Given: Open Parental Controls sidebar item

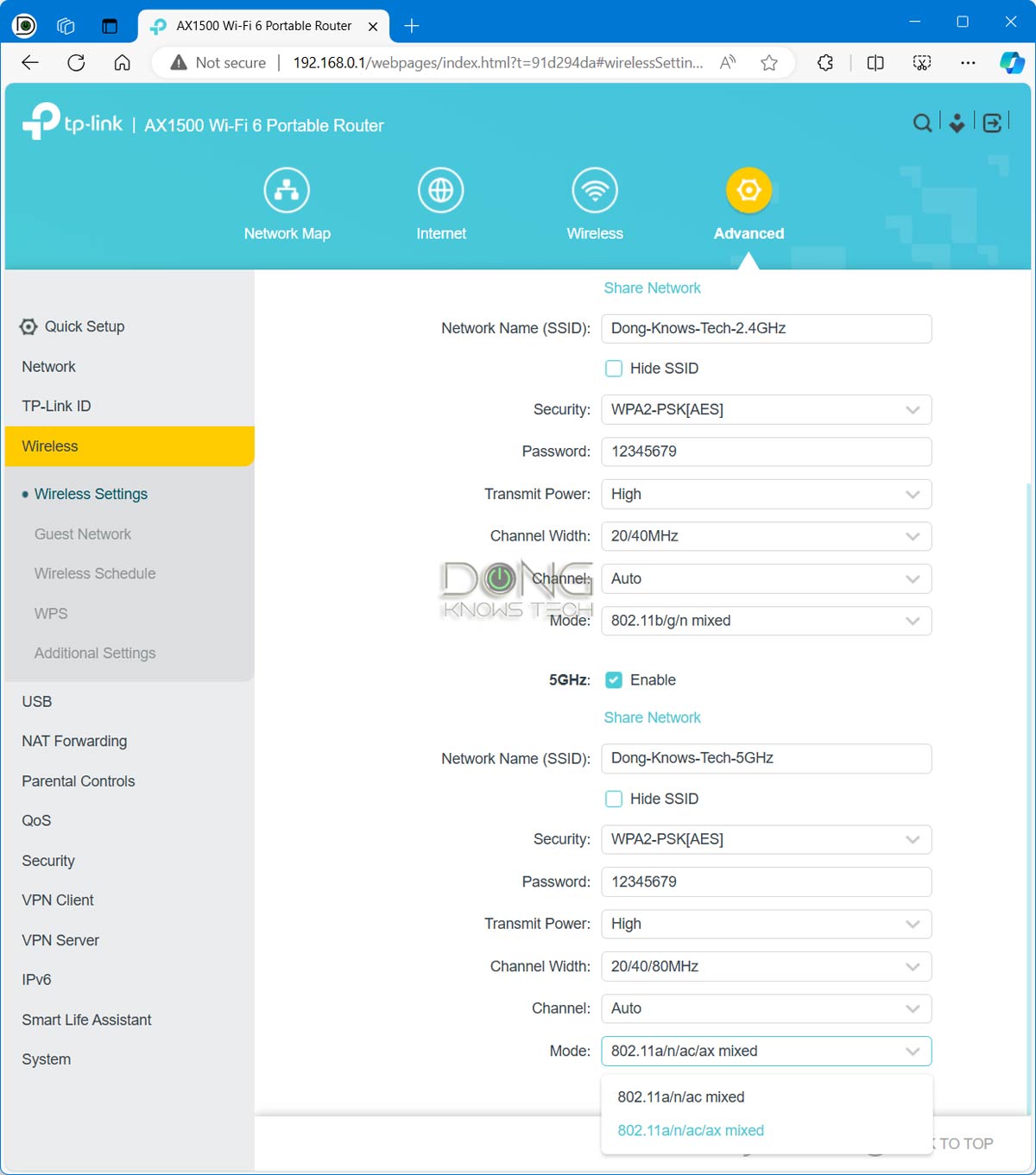Looking at the screenshot, I should (79, 781).
